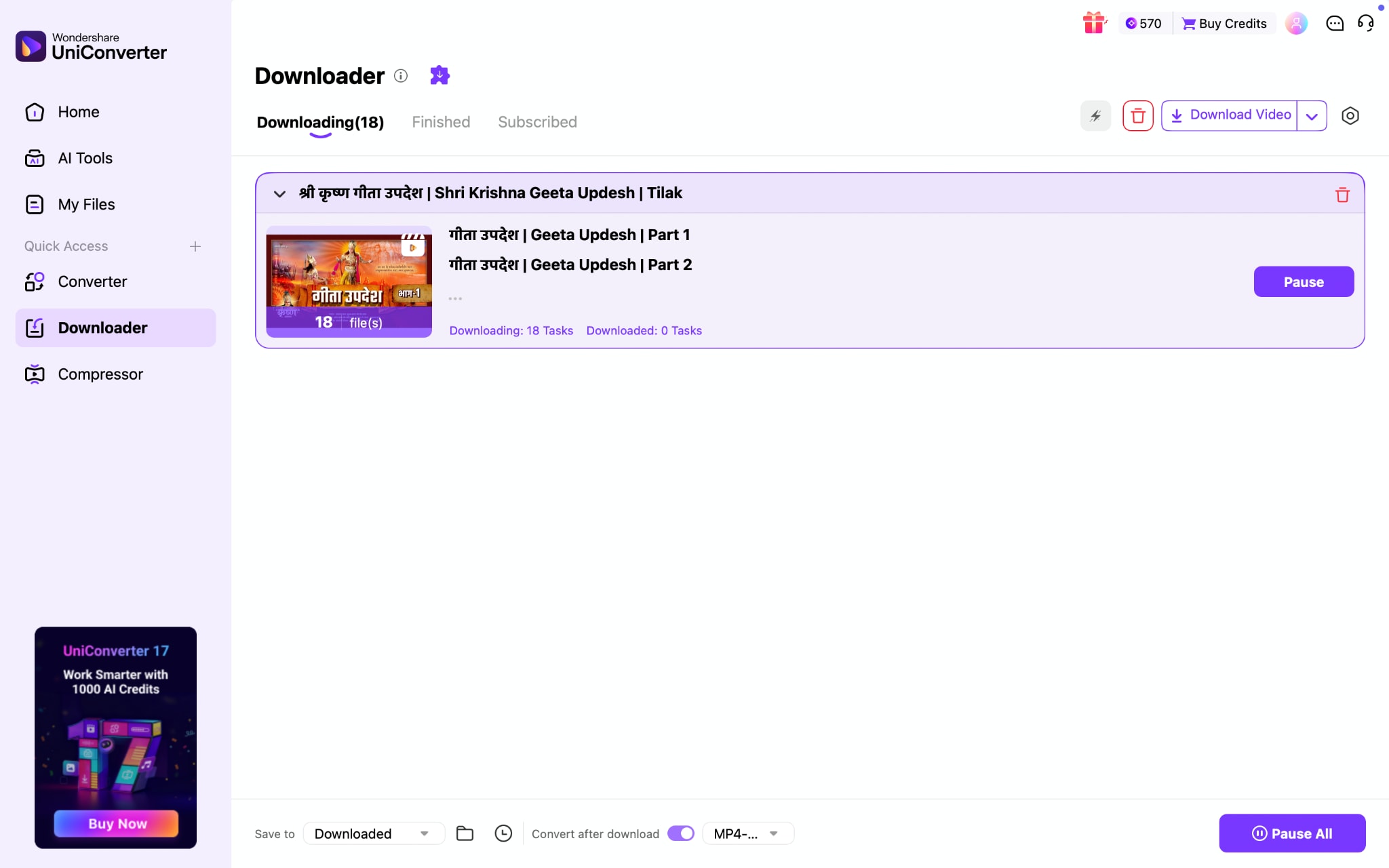Viewport: 1389px width, 868px height.
Task: Click the browser extension icon beside Downloader
Action: 439,75
